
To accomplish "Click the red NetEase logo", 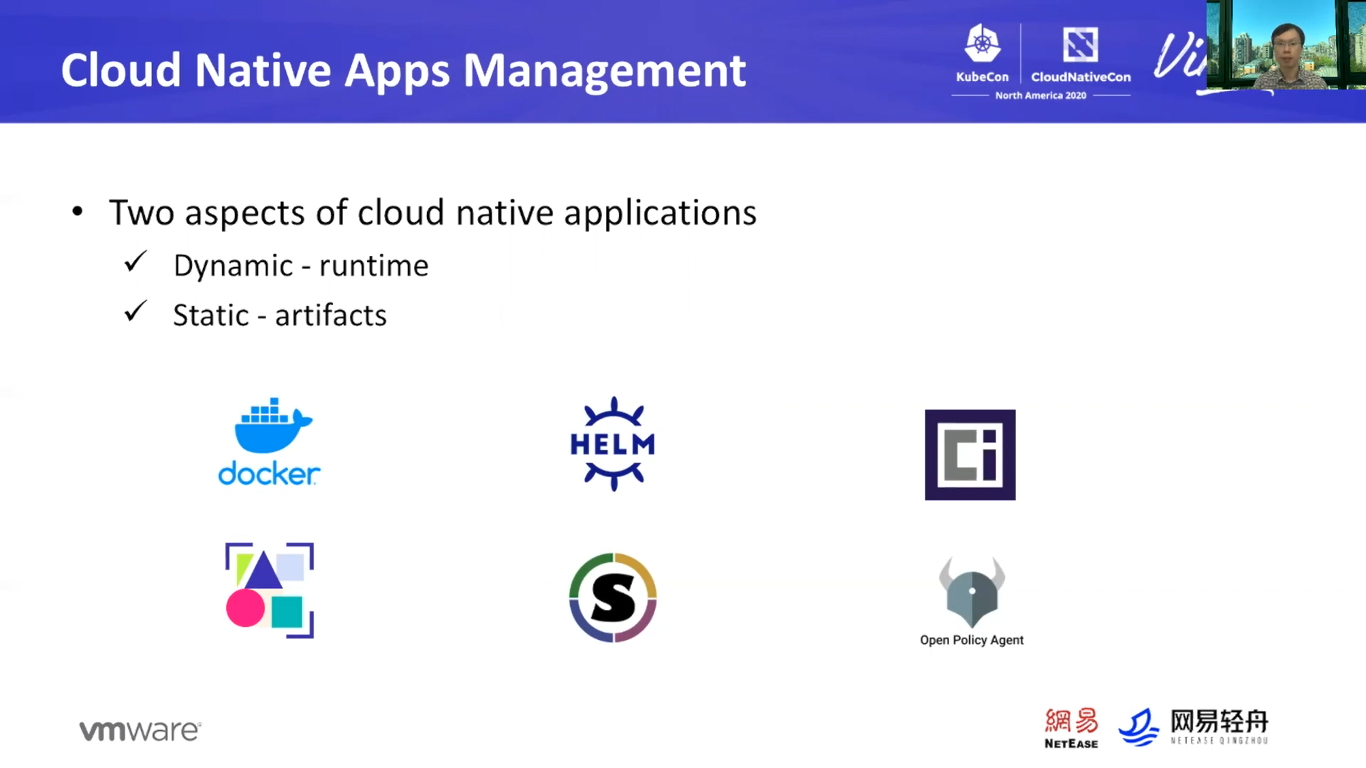I will click(1071, 728).
